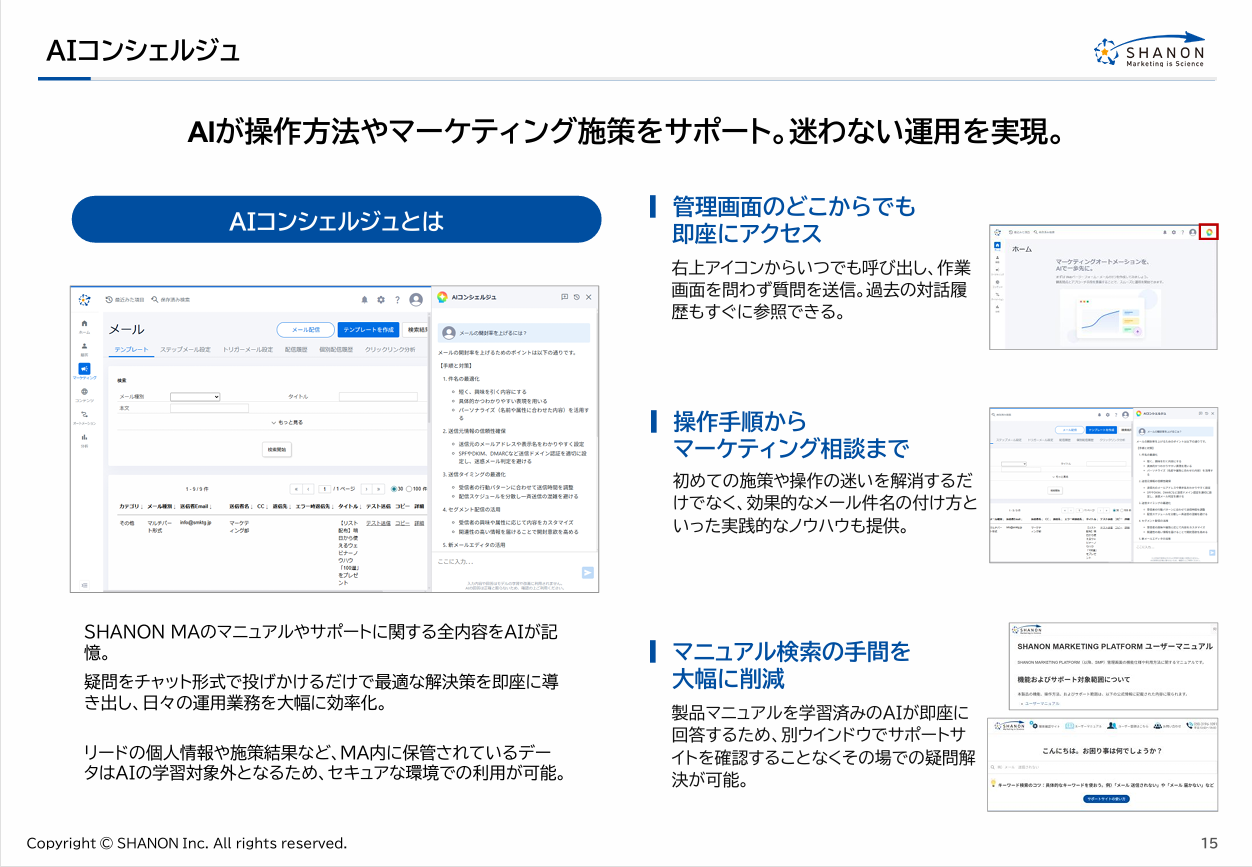Screen dimensions: 1252x867
Task: Collapse the sidebar via the bottom icon in the large screenshot
Action: pos(84,585)
